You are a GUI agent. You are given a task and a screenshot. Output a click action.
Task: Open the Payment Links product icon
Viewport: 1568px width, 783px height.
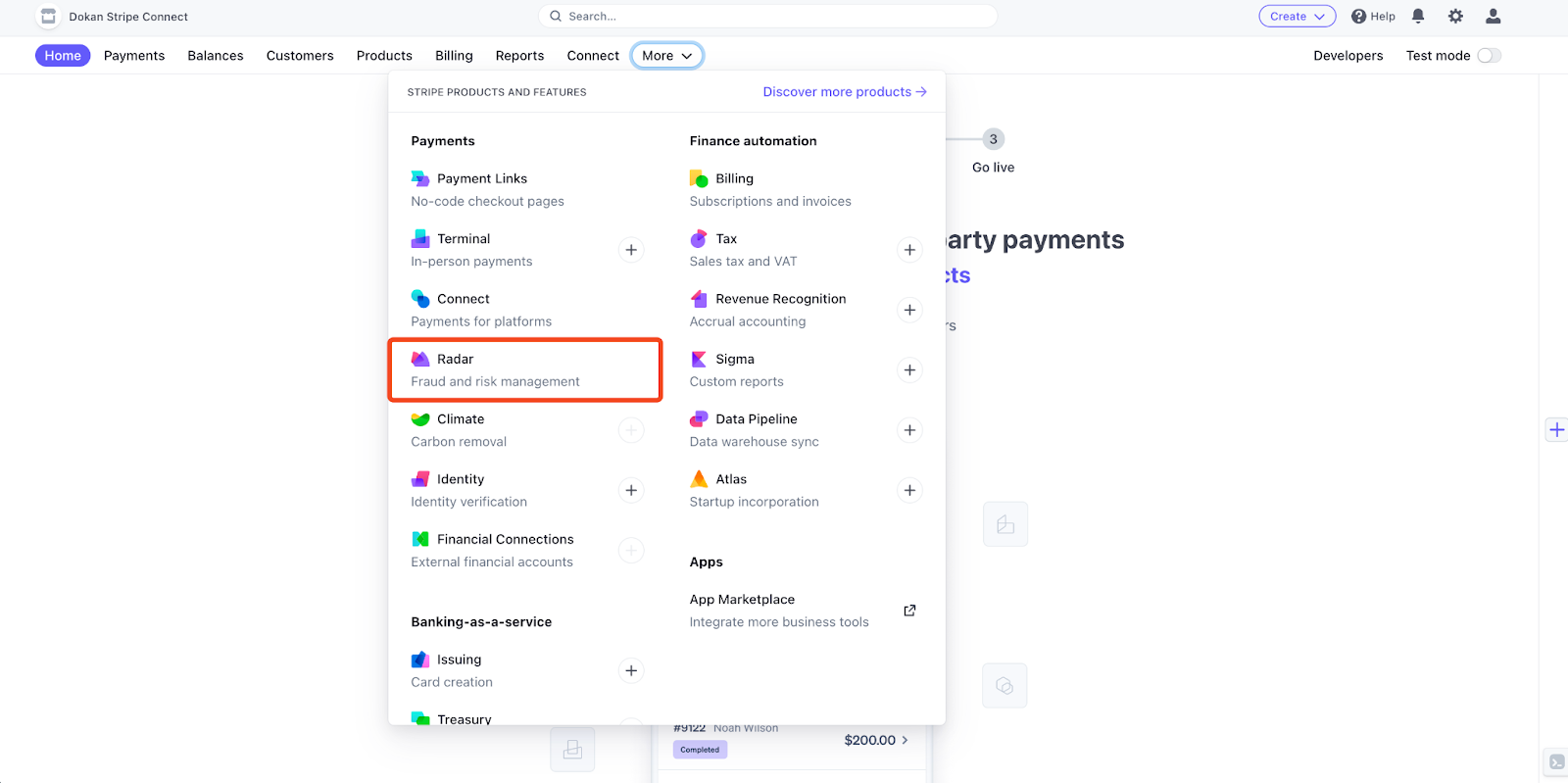click(x=420, y=178)
